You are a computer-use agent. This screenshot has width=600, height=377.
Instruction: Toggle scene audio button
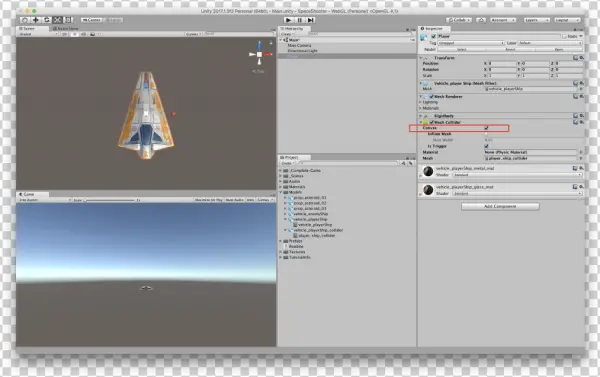pyautogui.click(x=83, y=34)
